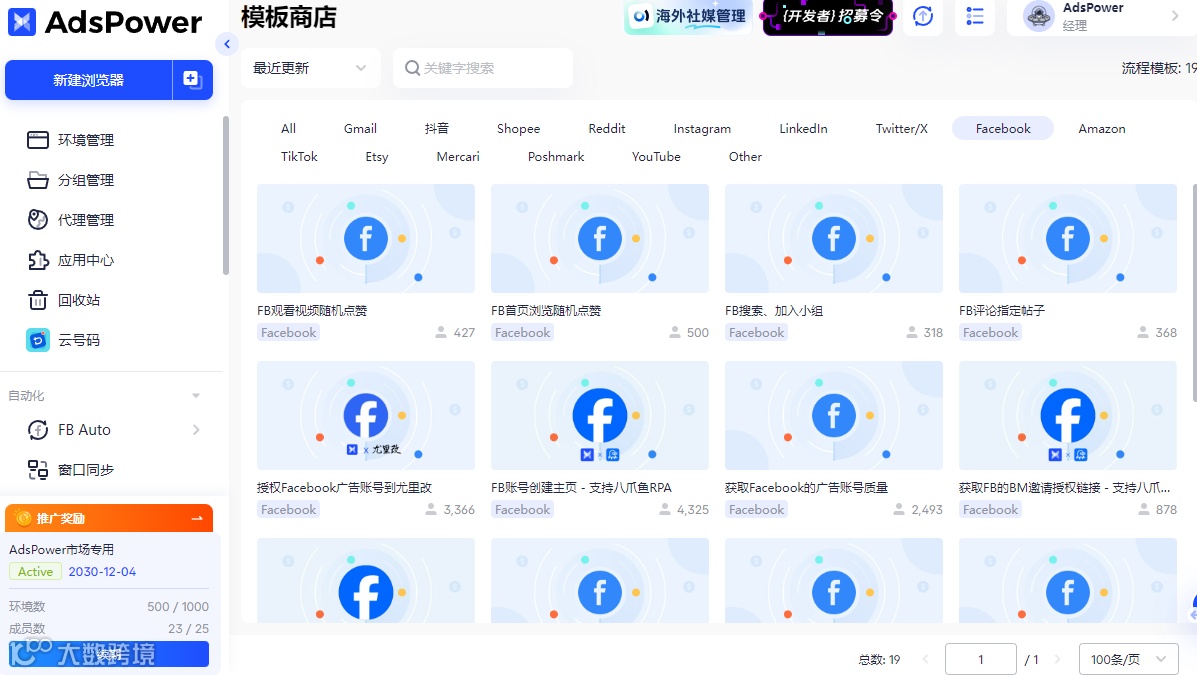Open the 最近更新 sort dropdown
The image size is (1197, 675).
click(x=310, y=68)
